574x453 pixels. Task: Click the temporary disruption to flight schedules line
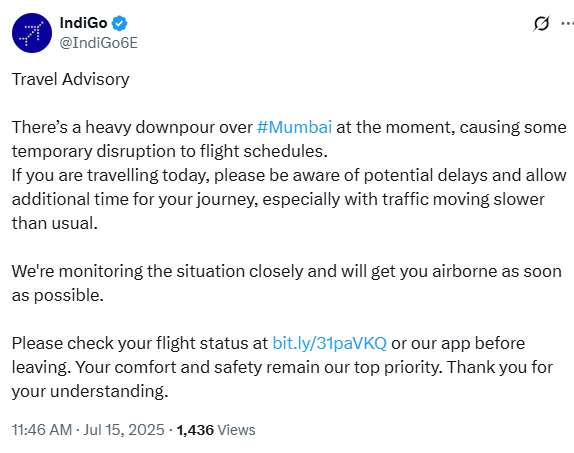[x=169, y=151]
